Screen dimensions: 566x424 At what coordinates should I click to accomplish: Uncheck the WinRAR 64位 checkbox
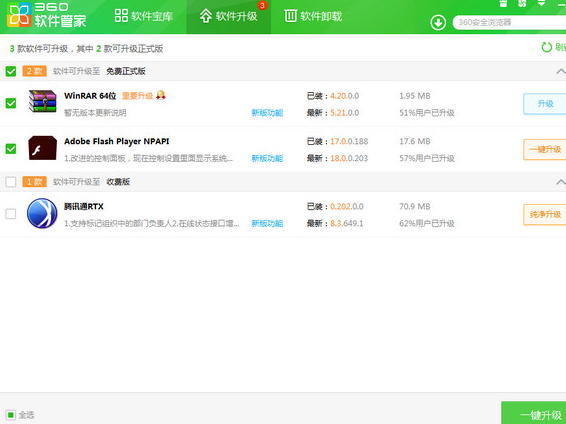tap(11, 103)
